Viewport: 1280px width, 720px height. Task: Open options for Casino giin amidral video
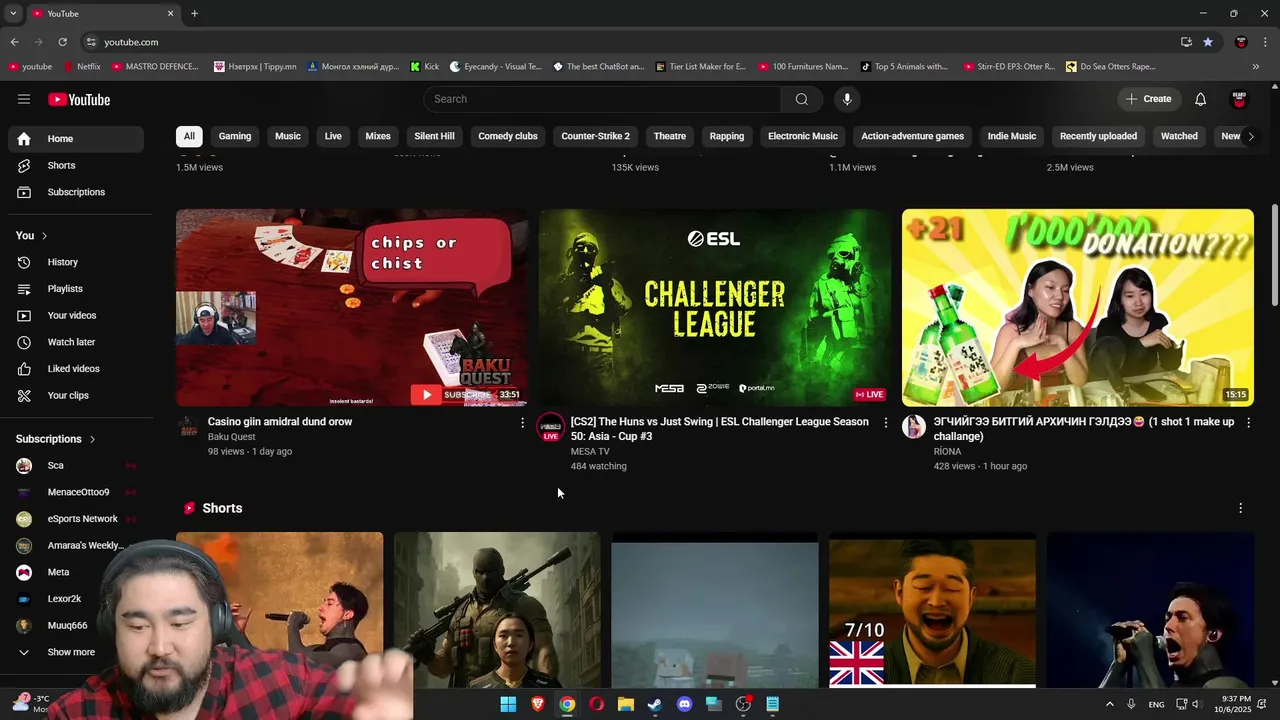point(522,423)
